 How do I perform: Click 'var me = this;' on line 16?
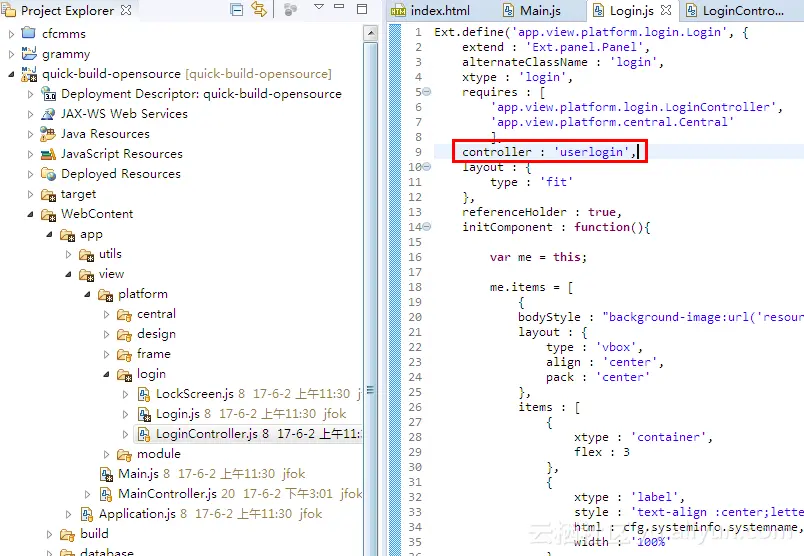pyautogui.click(x=538, y=257)
